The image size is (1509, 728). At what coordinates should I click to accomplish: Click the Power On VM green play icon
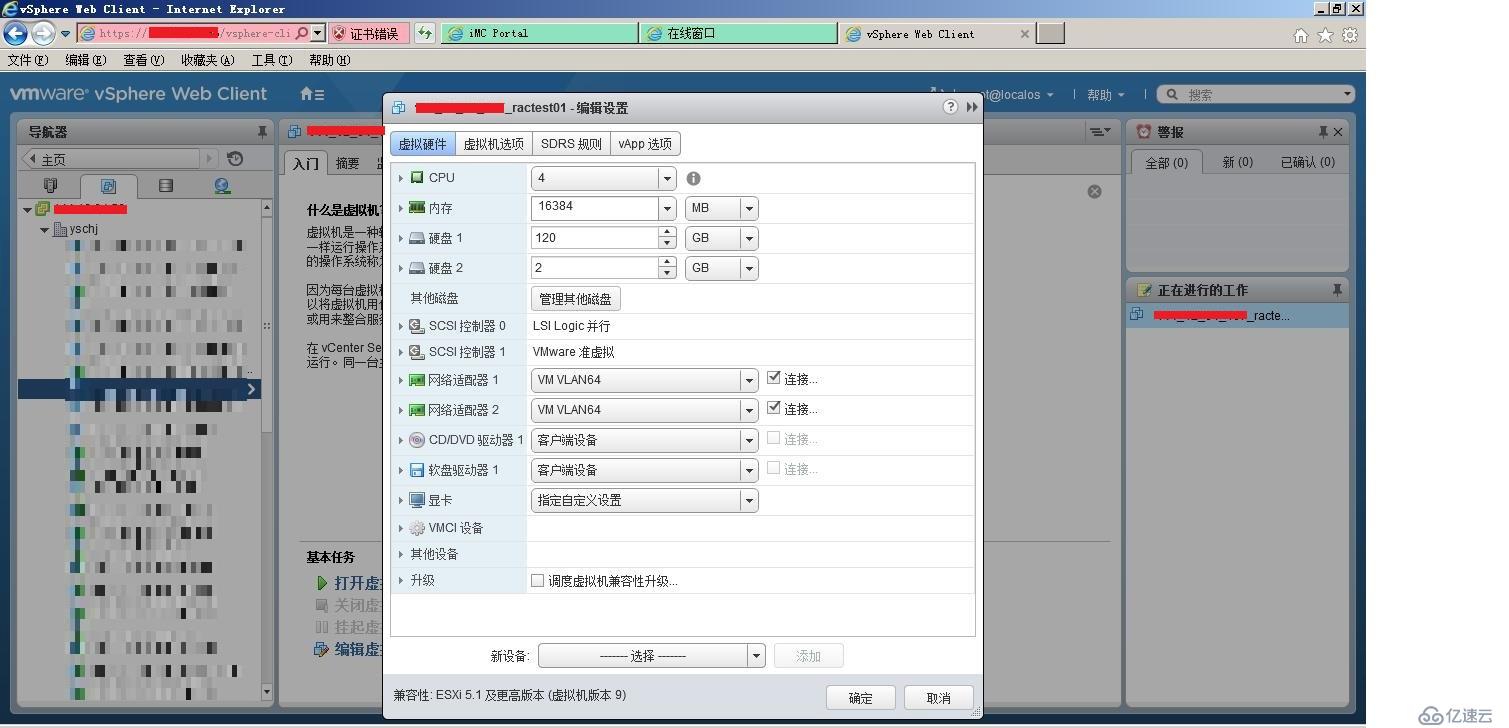point(321,583)
